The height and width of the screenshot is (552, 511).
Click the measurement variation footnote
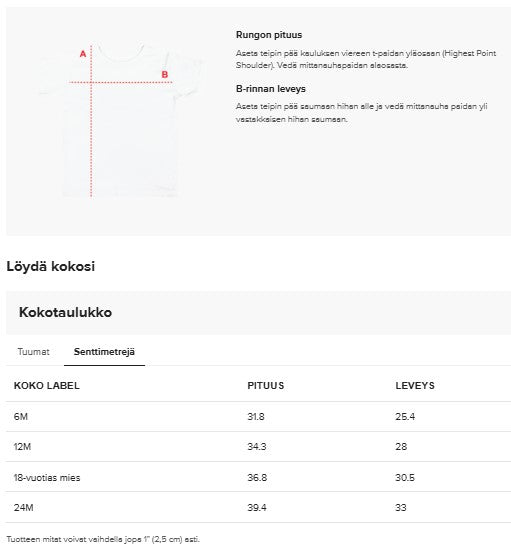[x=103, y=539]
